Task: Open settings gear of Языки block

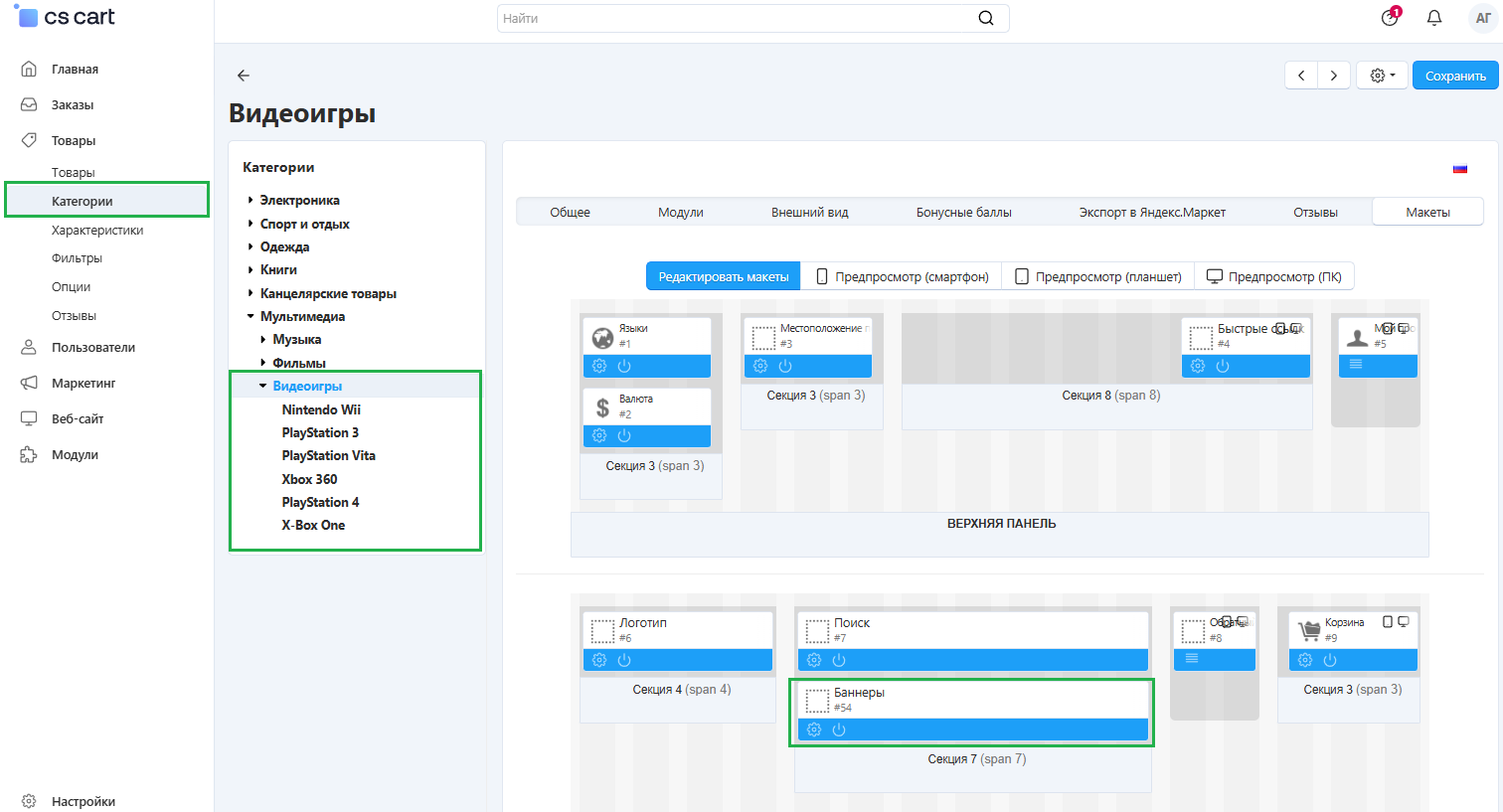Action: (599, 366)
